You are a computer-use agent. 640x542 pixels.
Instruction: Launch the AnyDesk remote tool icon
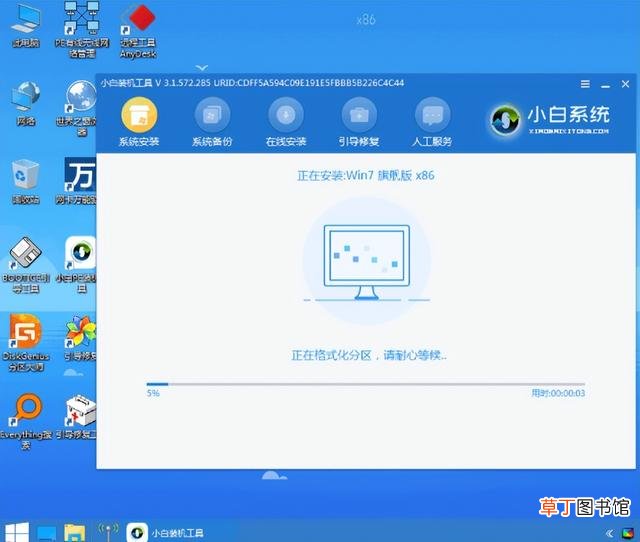138,31
